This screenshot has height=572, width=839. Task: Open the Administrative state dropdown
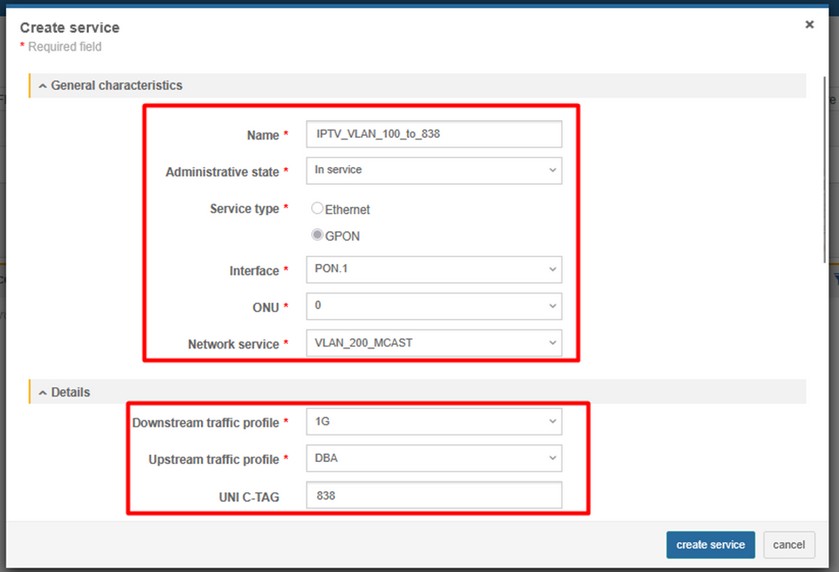click(434, 171)
